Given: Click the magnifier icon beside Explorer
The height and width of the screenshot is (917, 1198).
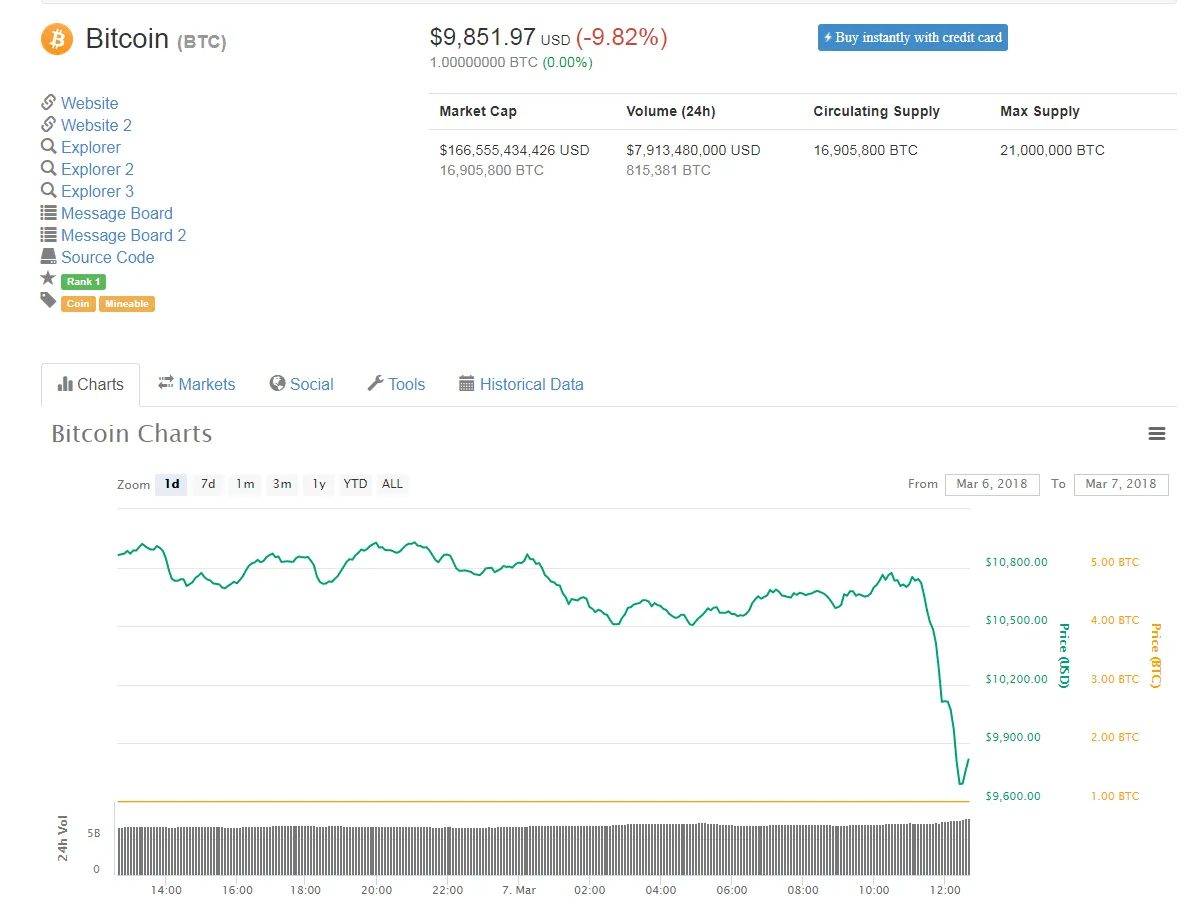Looking at the screenshot, I should coord(48,146).
